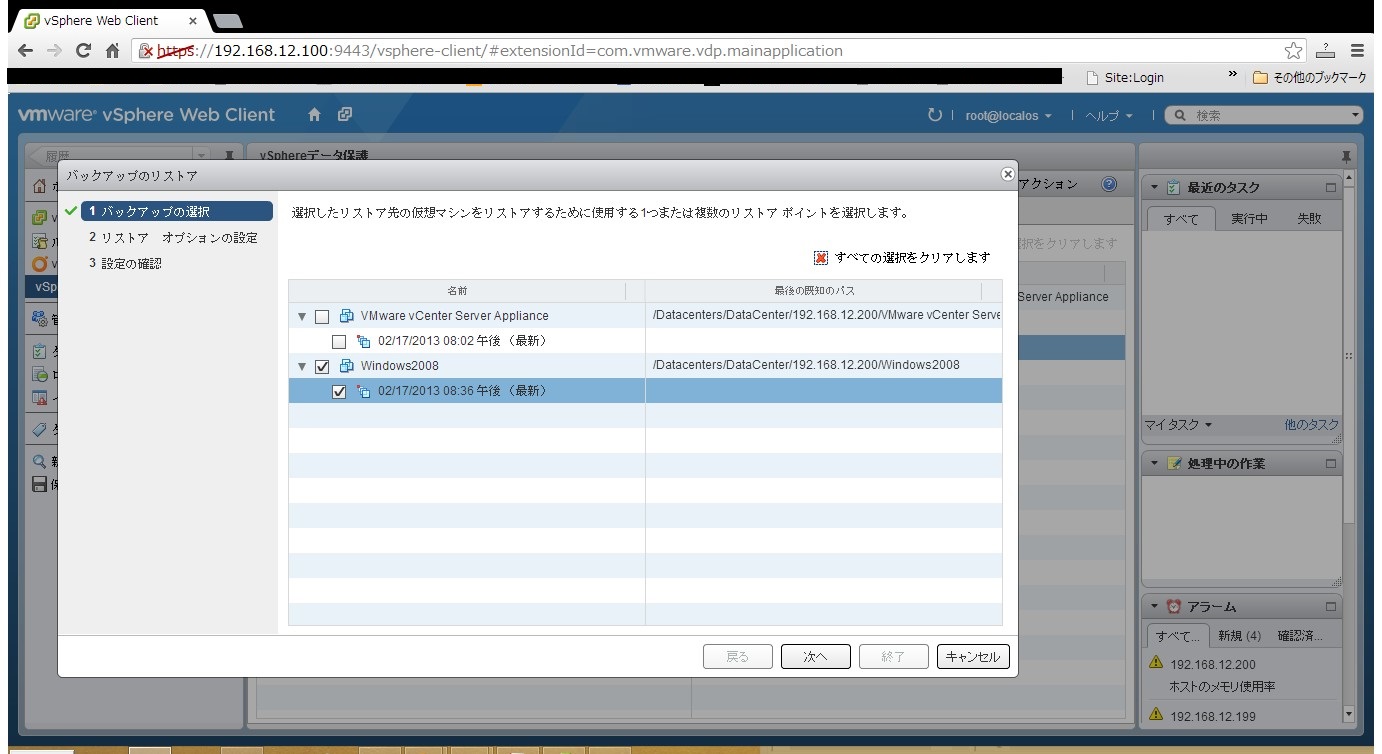1382x754 pixels.
Task: Open the new window icon beside home
Action: [345, 115]
